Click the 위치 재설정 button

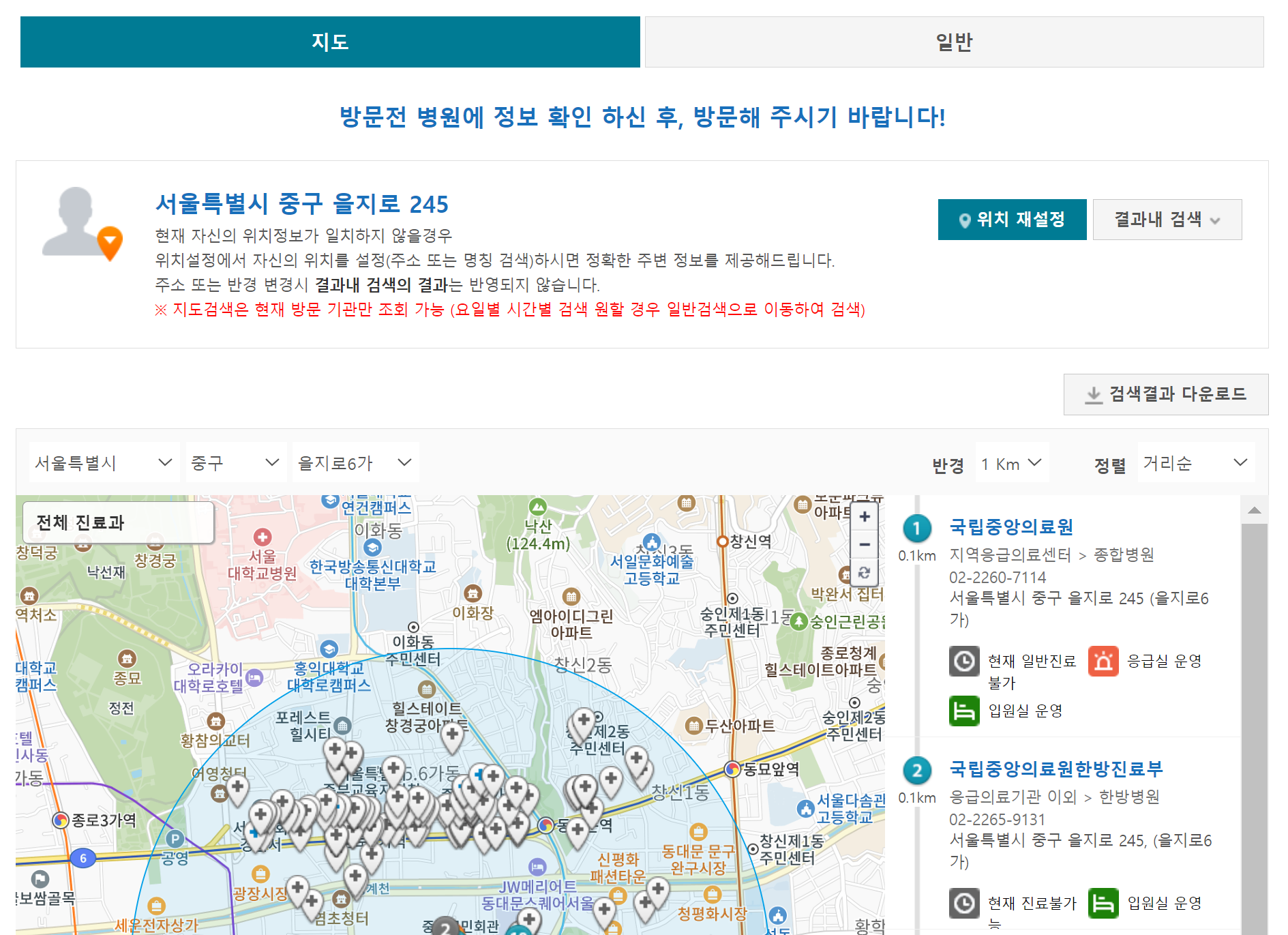1012,220
